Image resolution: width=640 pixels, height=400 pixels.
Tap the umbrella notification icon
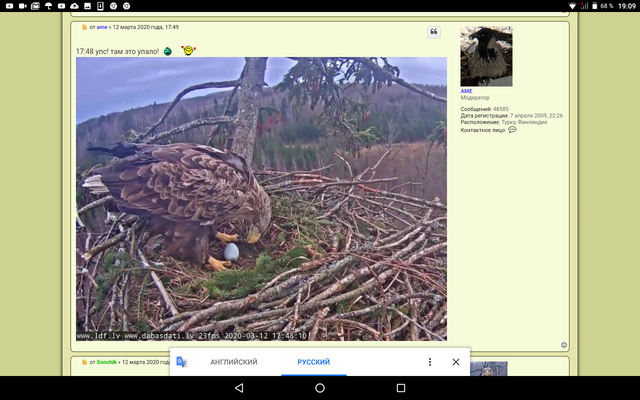[x=49, y=6]
